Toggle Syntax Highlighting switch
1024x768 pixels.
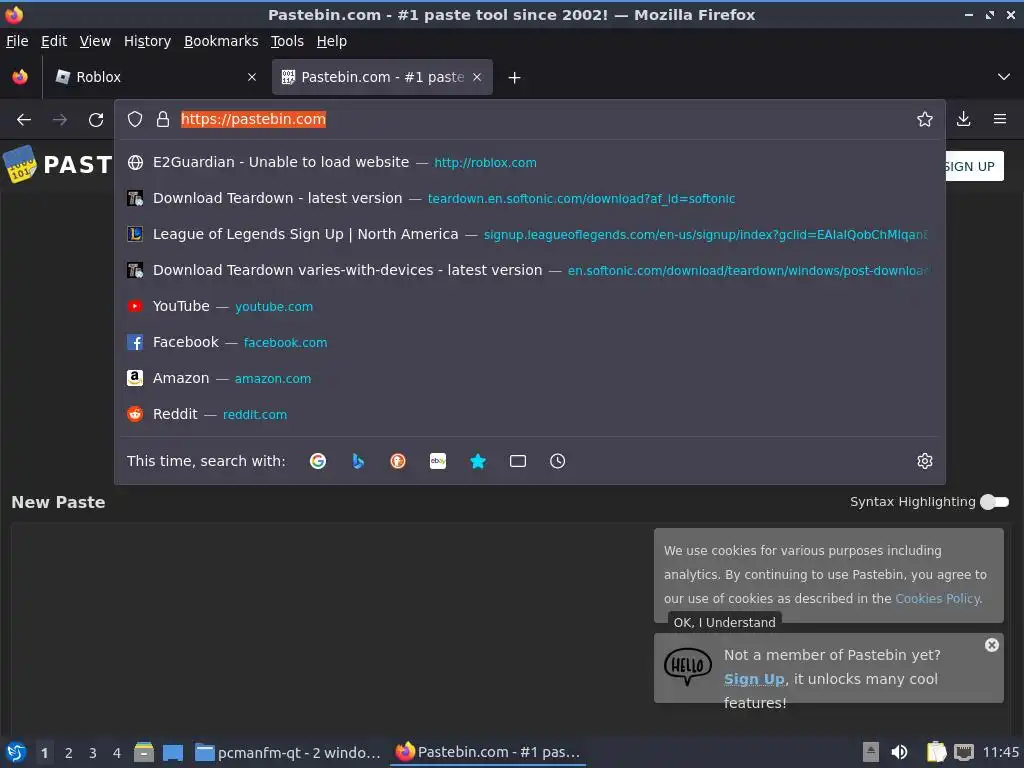[995, 502]
